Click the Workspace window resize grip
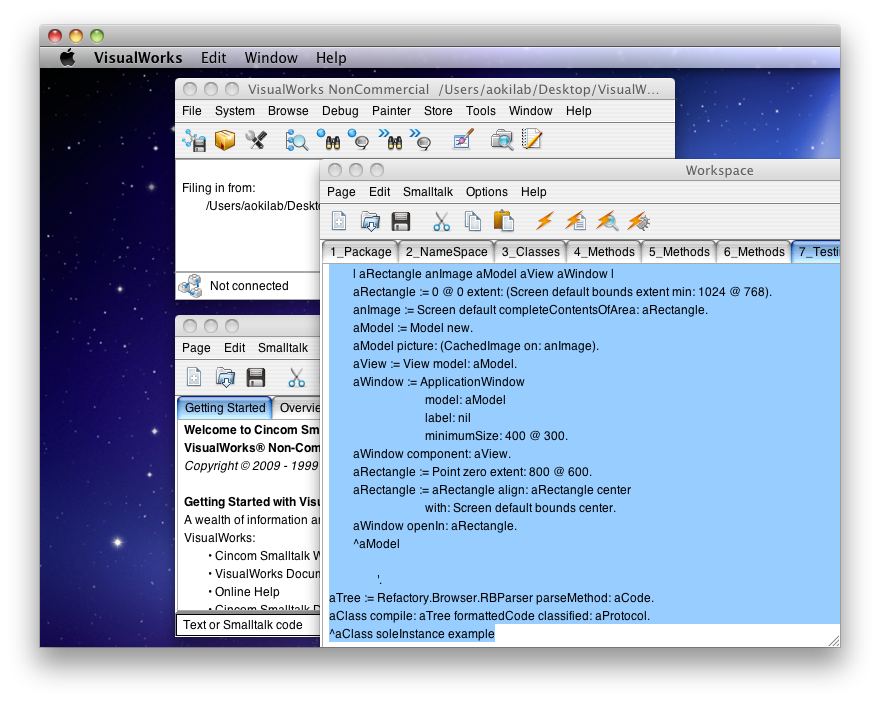 point(834,641)
